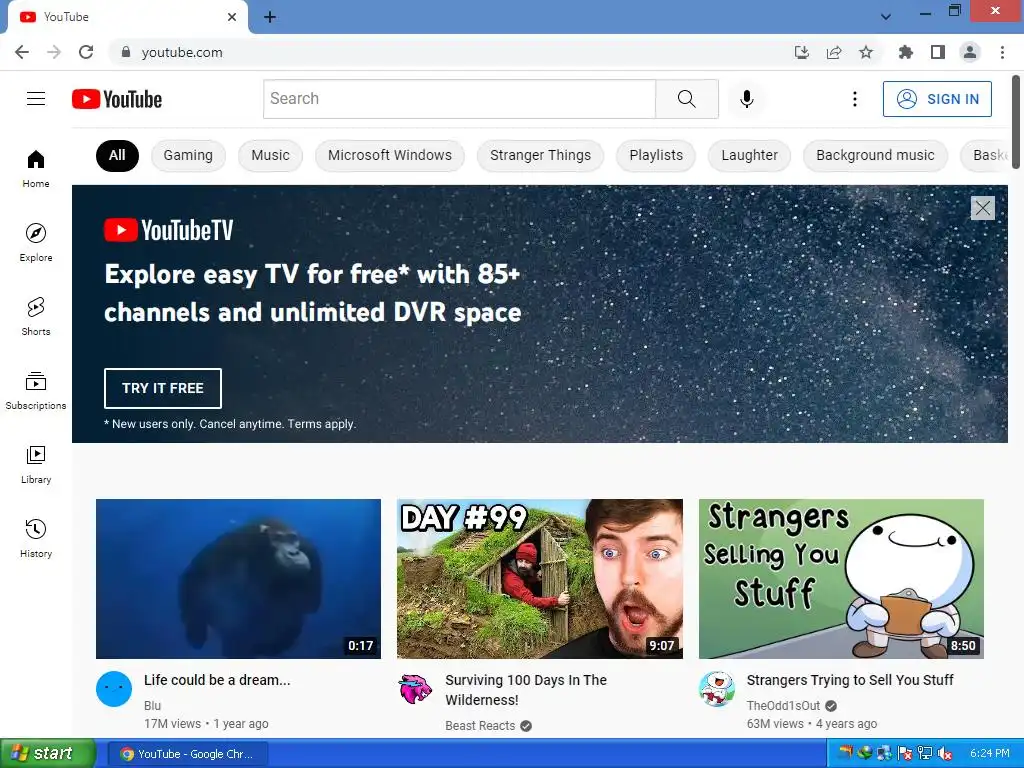Open the hamburger guide menu
The height and width of the screenshot is (768, 1024).
36,99
